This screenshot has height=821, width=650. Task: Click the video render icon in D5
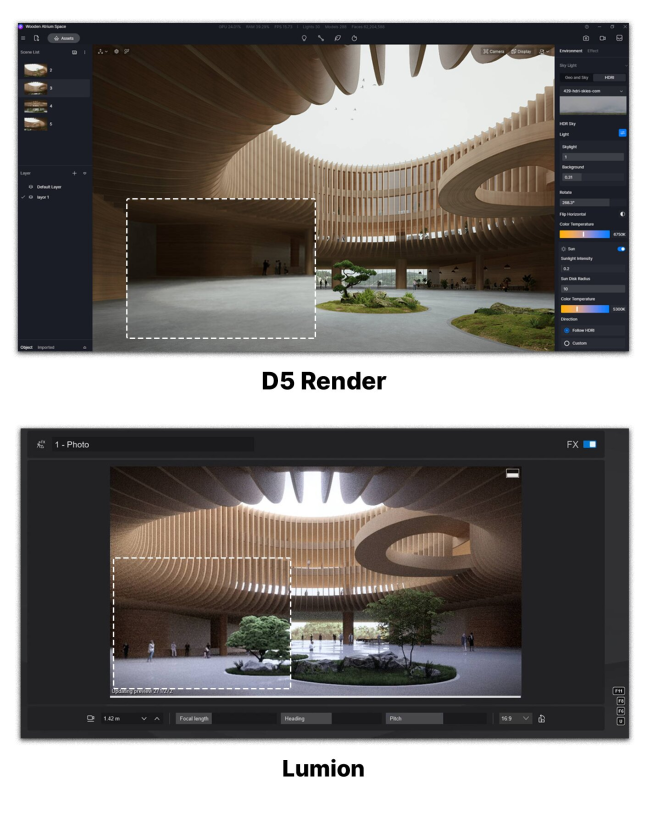click(x=602, y=38)
